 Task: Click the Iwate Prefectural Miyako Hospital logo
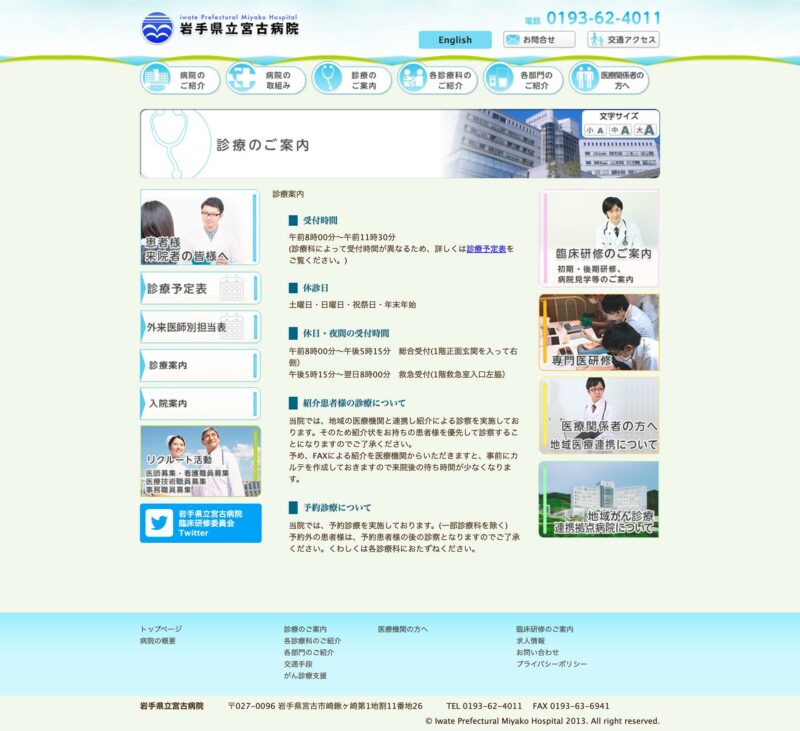[220, 26]
